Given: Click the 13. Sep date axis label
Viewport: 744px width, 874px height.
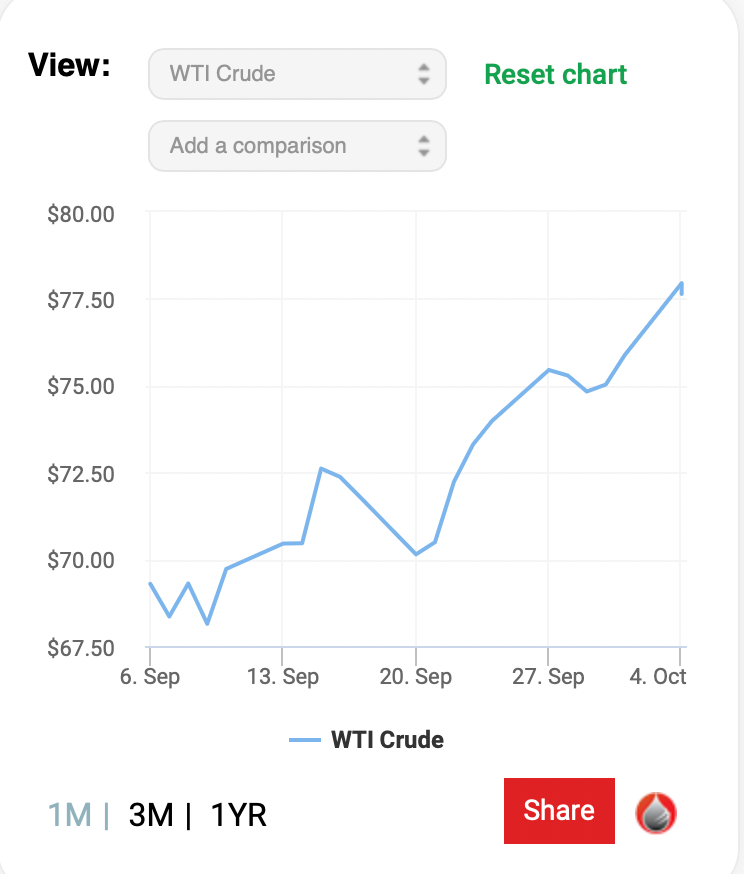Looking at the screenshot, I should click(x=283, y=677).
